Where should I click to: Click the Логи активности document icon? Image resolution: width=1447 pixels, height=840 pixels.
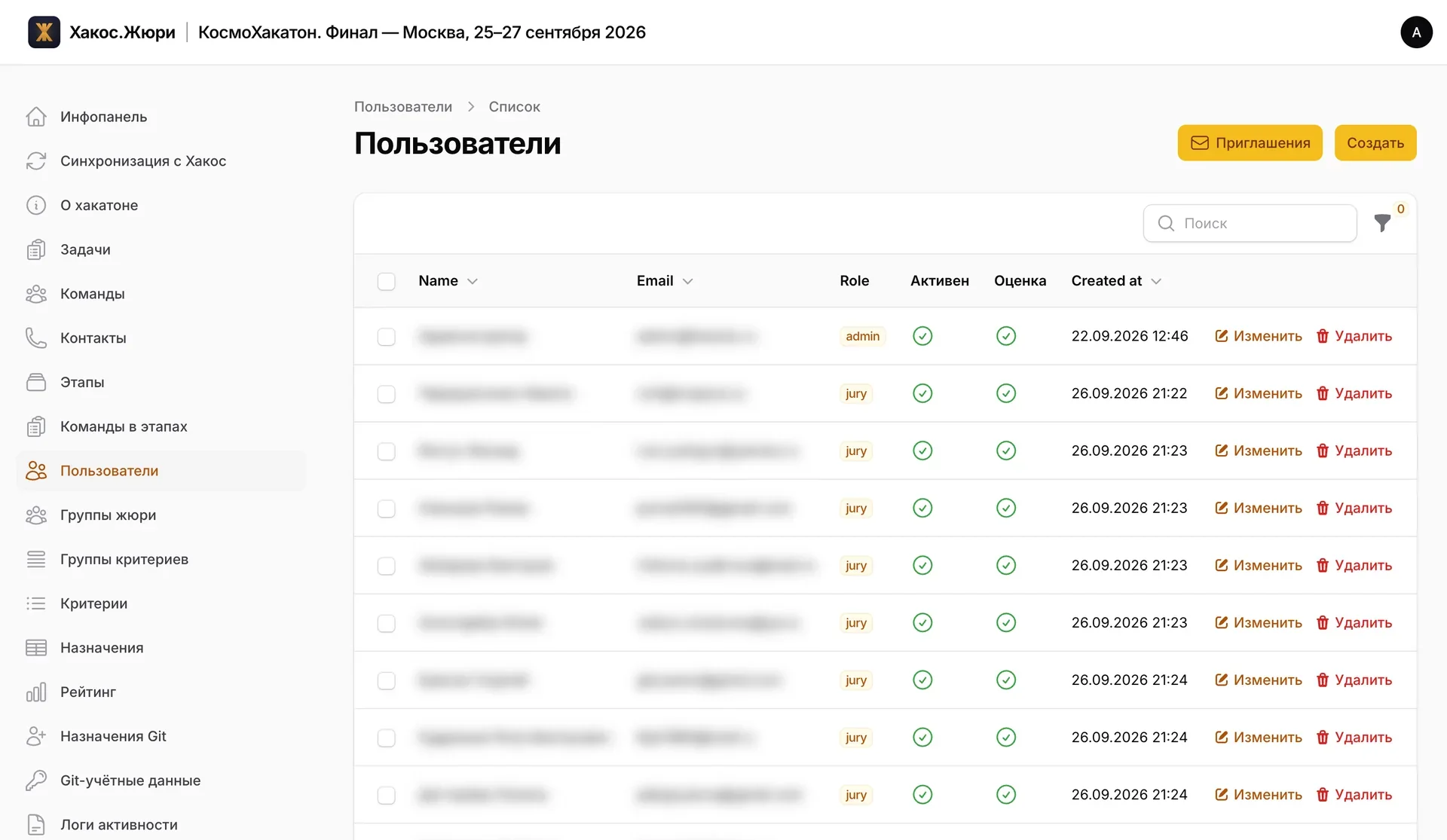click(x=36, y=825)
